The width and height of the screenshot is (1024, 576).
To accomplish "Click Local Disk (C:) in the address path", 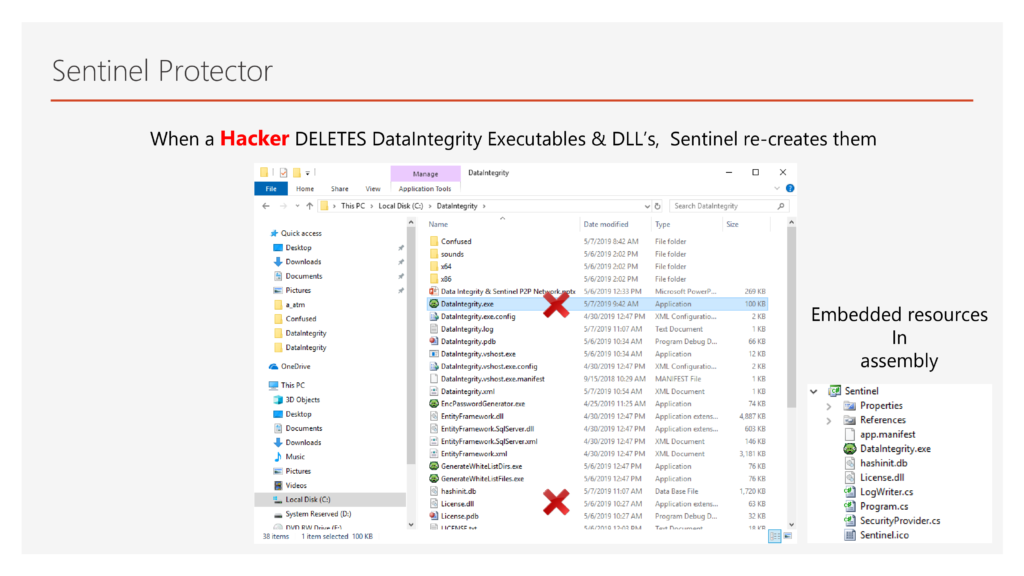I will click(400, 206).
